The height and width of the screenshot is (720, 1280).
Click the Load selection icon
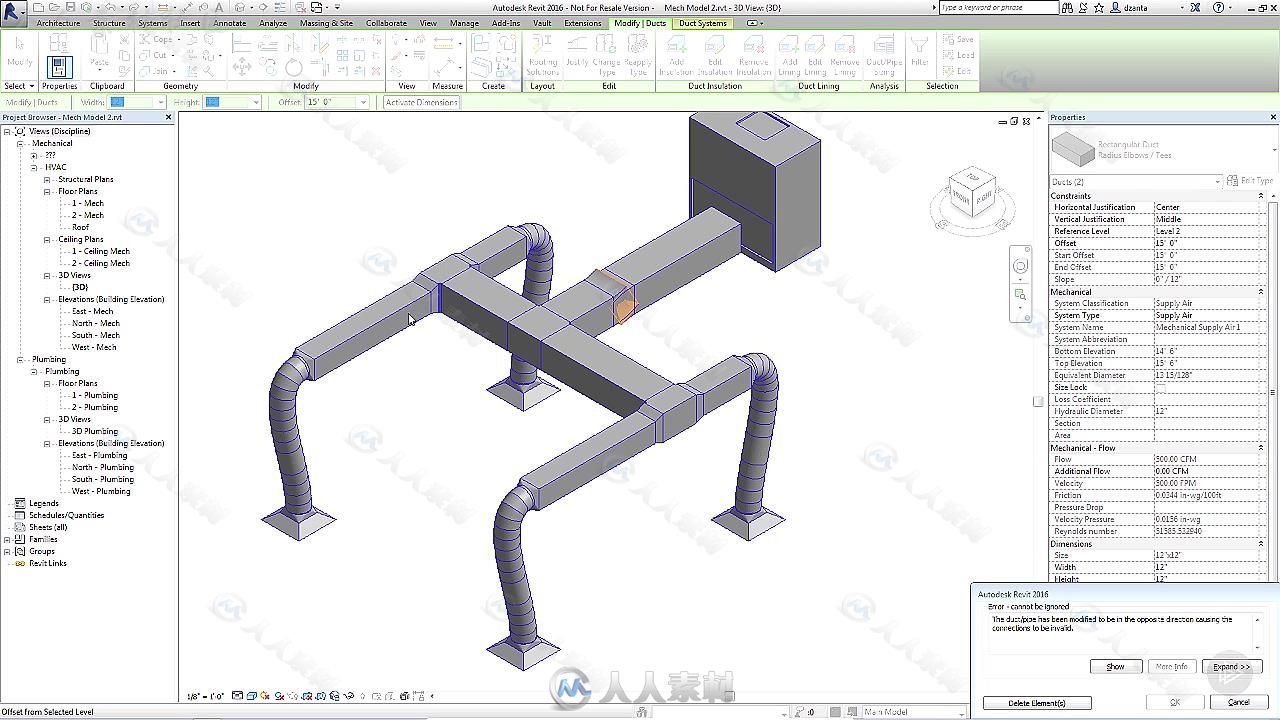pyautogui.click(x=958, y=55)
